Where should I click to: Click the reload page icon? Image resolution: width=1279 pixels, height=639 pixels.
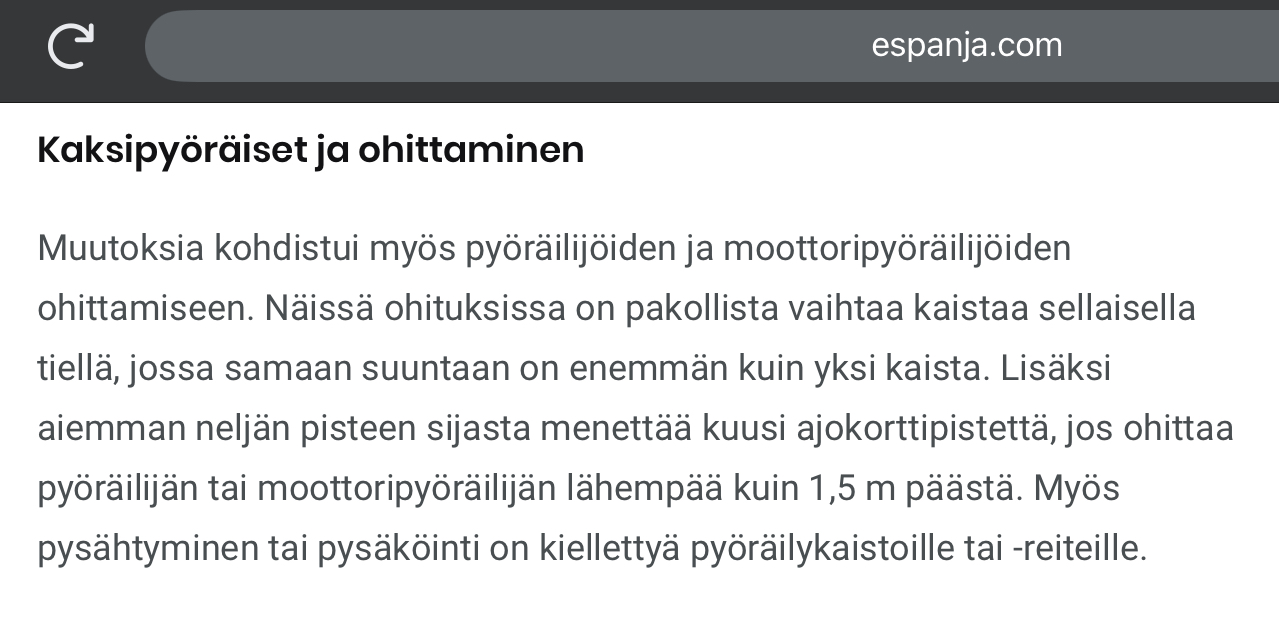tap(71, 46)
